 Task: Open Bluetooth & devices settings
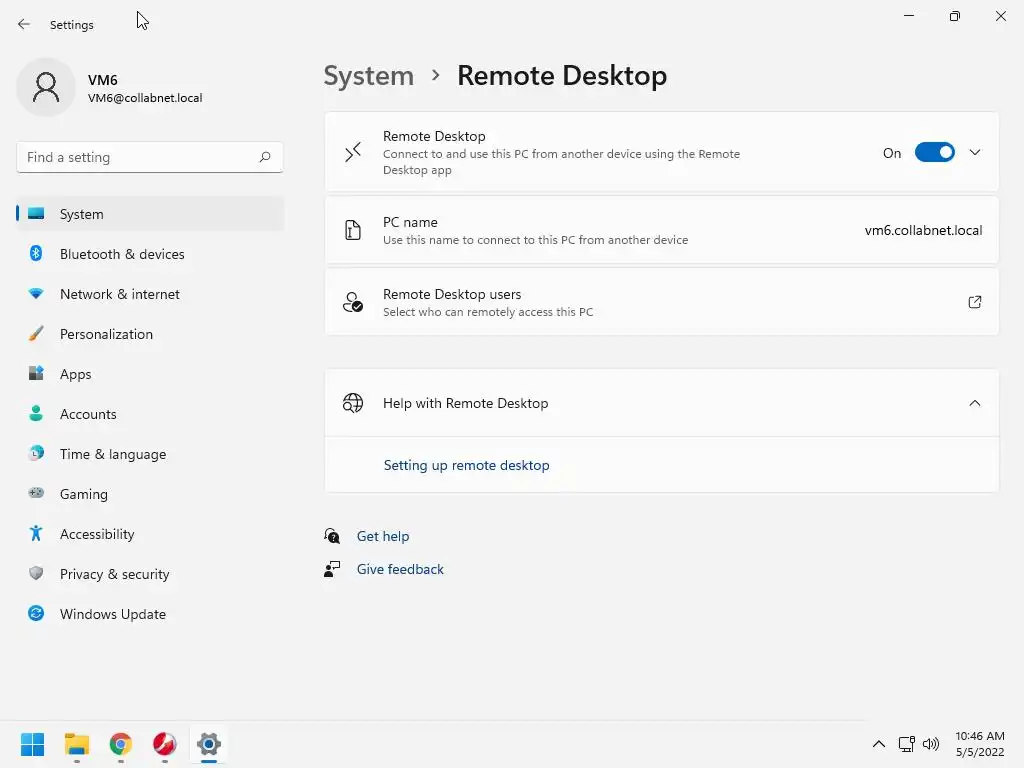pyautogui.click(x=122, y=254)
